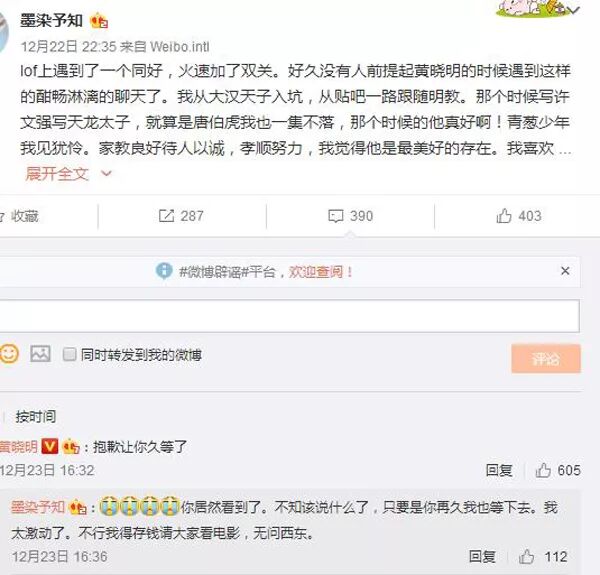Open the post options chevron menu
The width and height of the screenshot is (600, 575).
pyautogui.click(x=574, y=10)
